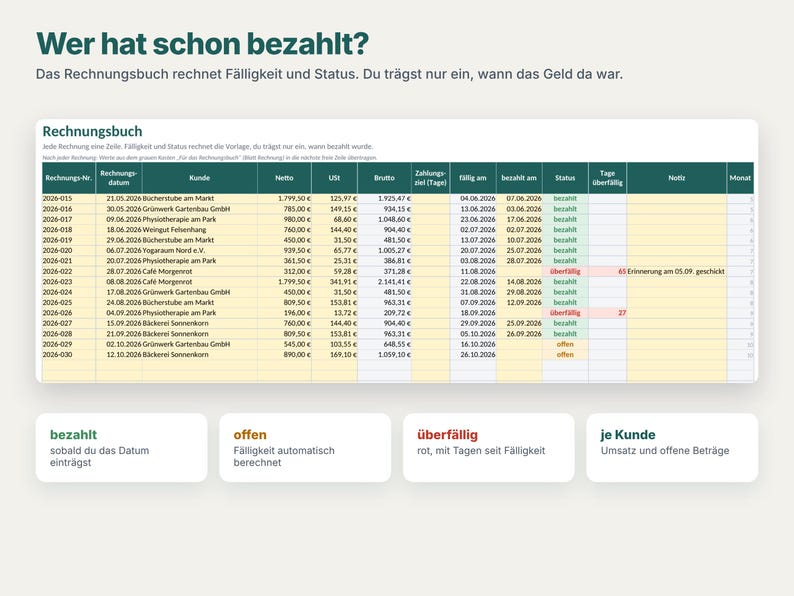This screenshot has height=596, width=794.
Task: Click invoice number cell 2026-030
Action: 69,354
